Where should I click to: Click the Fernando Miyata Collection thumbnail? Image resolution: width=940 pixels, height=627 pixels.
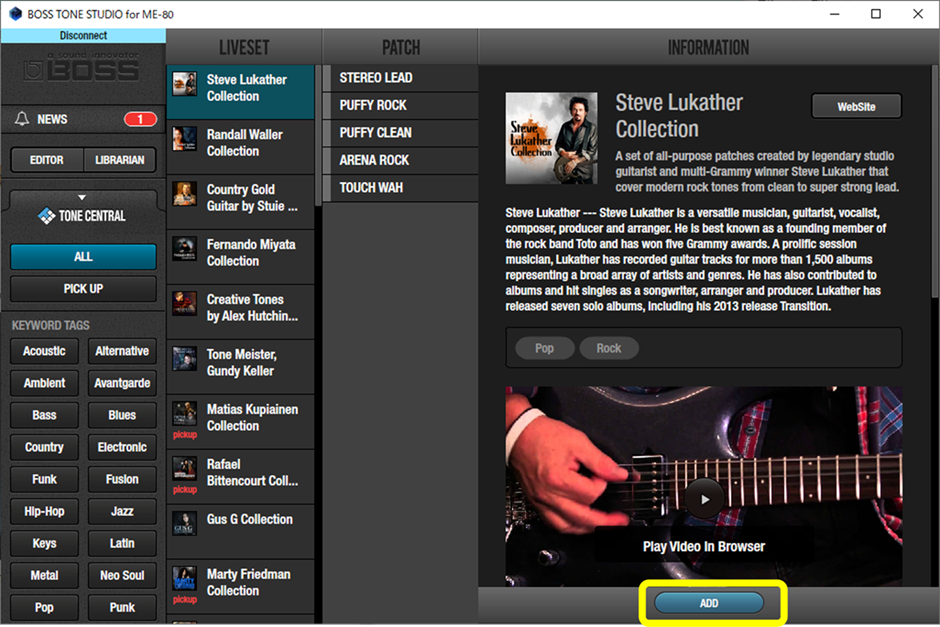tap(185, 249)
